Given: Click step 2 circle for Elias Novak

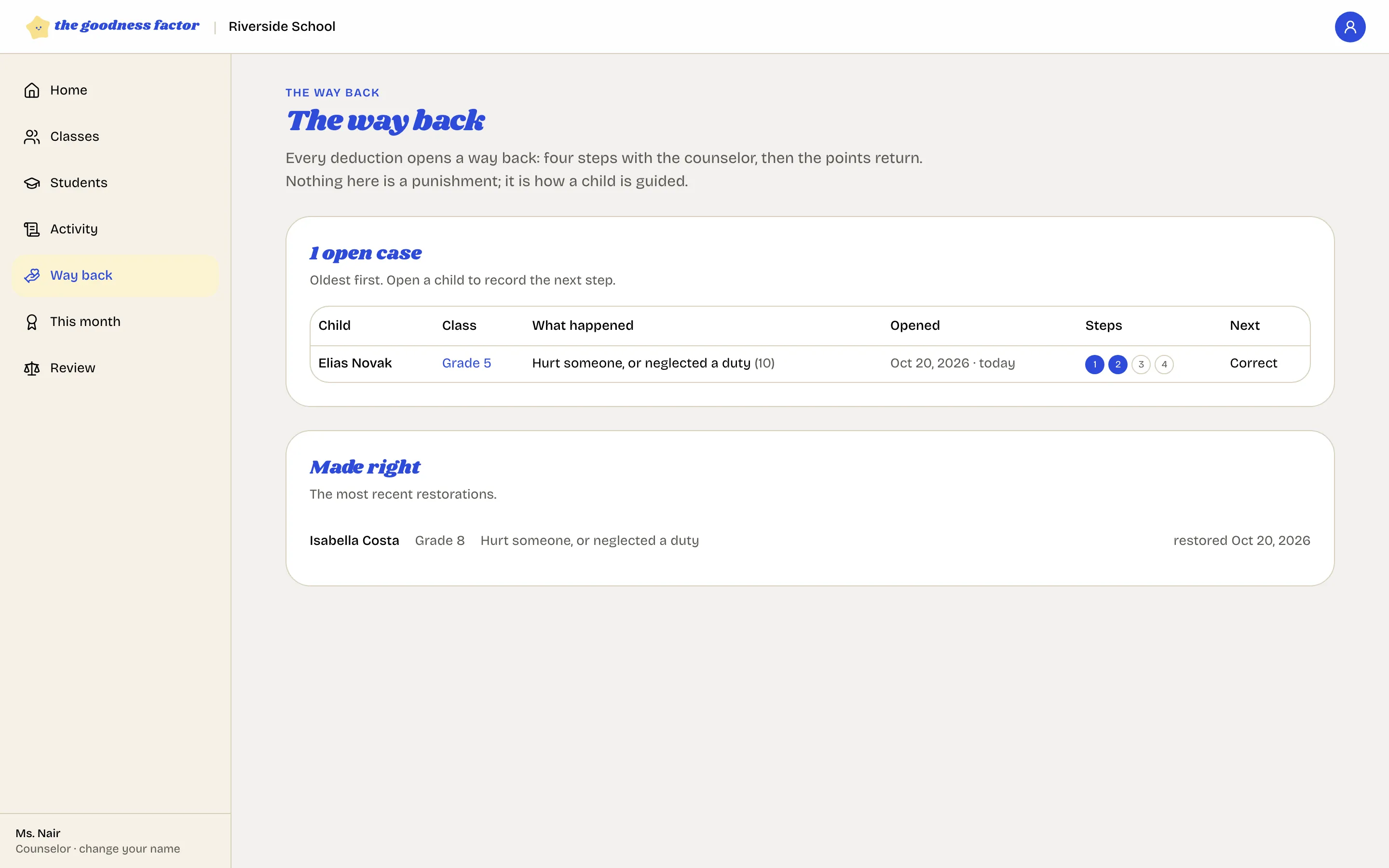Looking at the screenshot, I should click(1117, 365).
